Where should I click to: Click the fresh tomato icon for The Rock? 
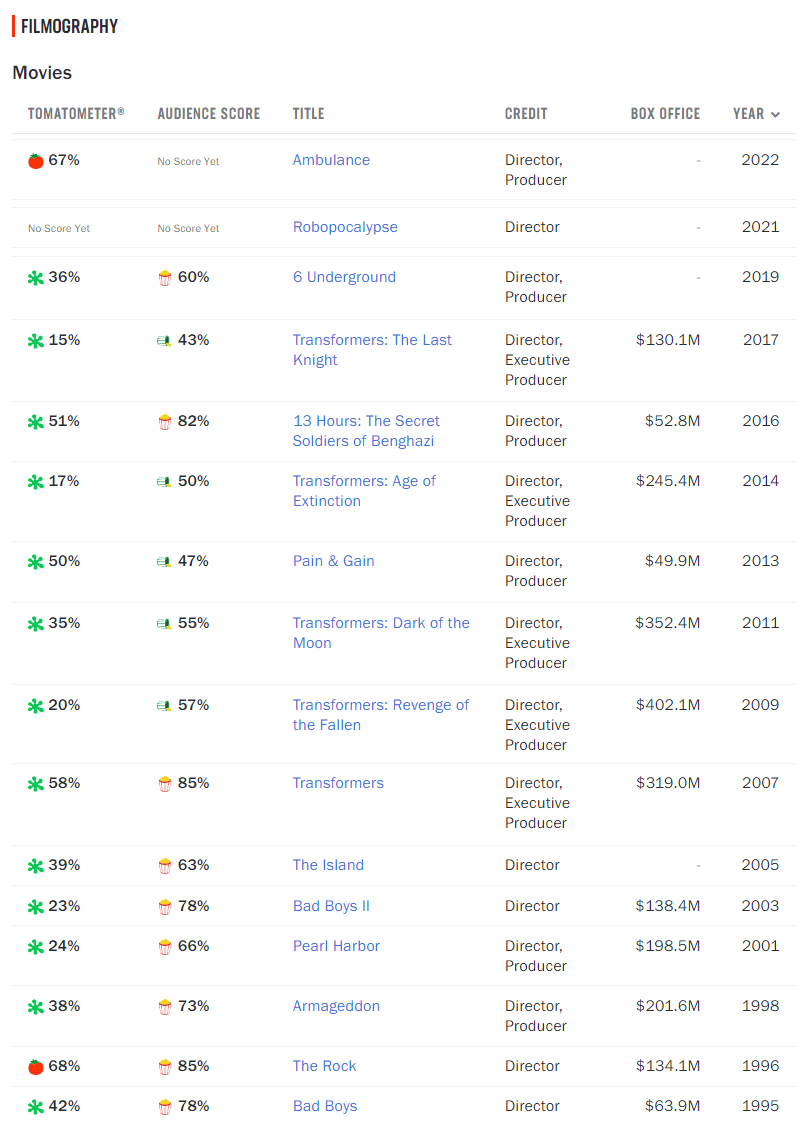click(x=36, y=1067)
